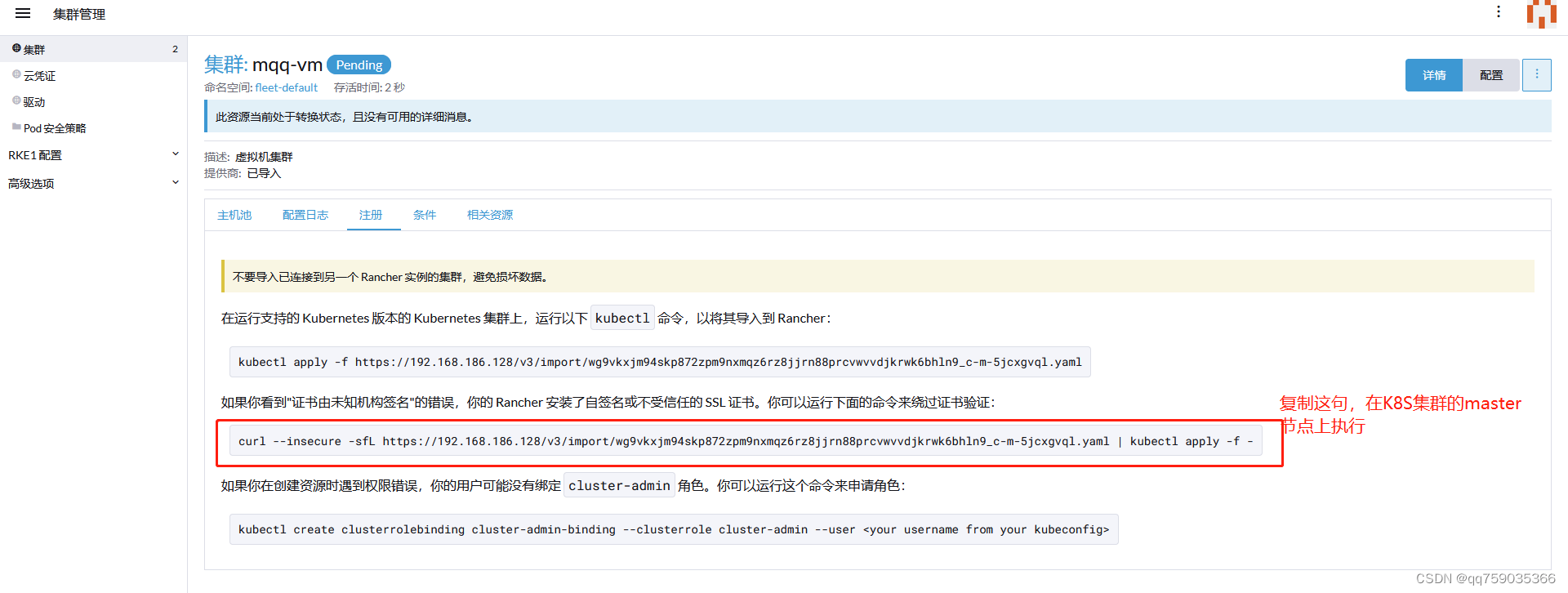
Task: Click the 详情 button
Action: (x=1434, y=75)
